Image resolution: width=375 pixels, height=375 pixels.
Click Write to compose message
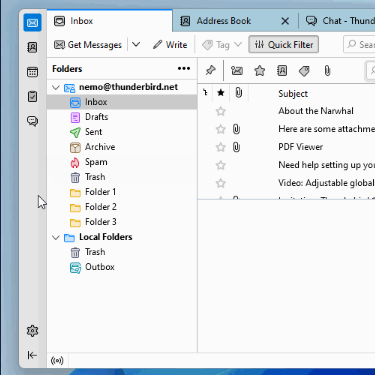coord(170,45)
